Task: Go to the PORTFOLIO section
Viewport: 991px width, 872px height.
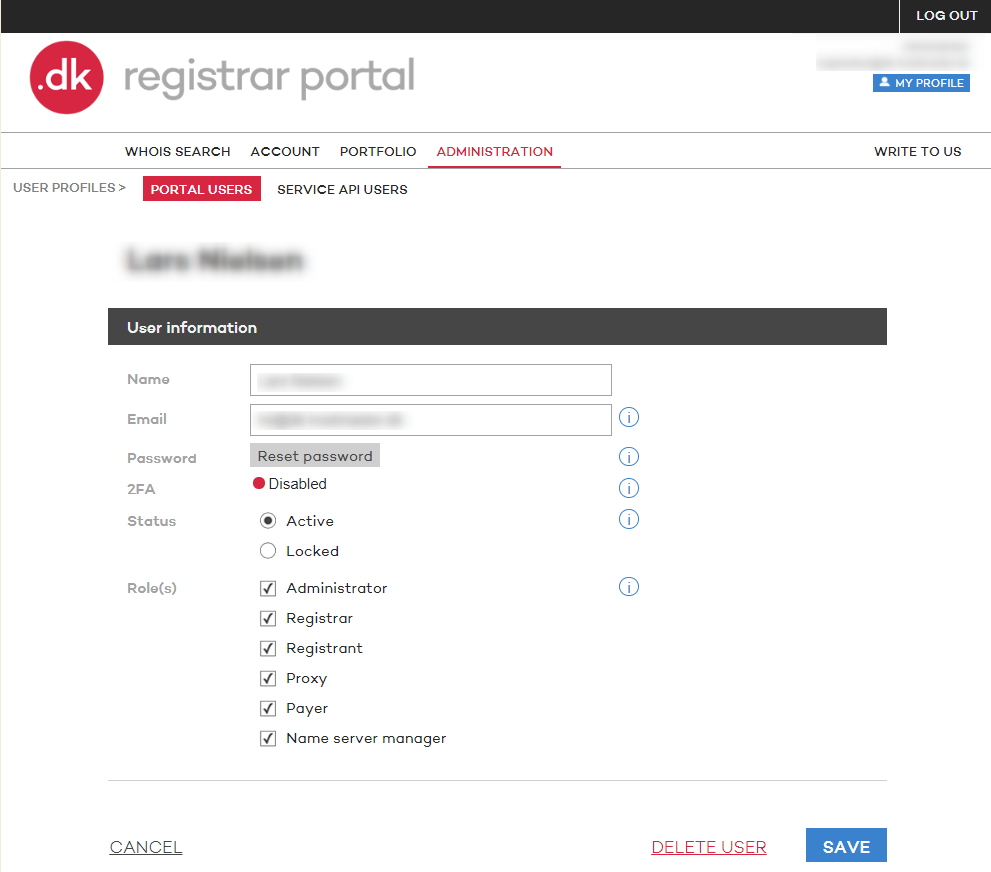Action: click(x=377, y=151)
